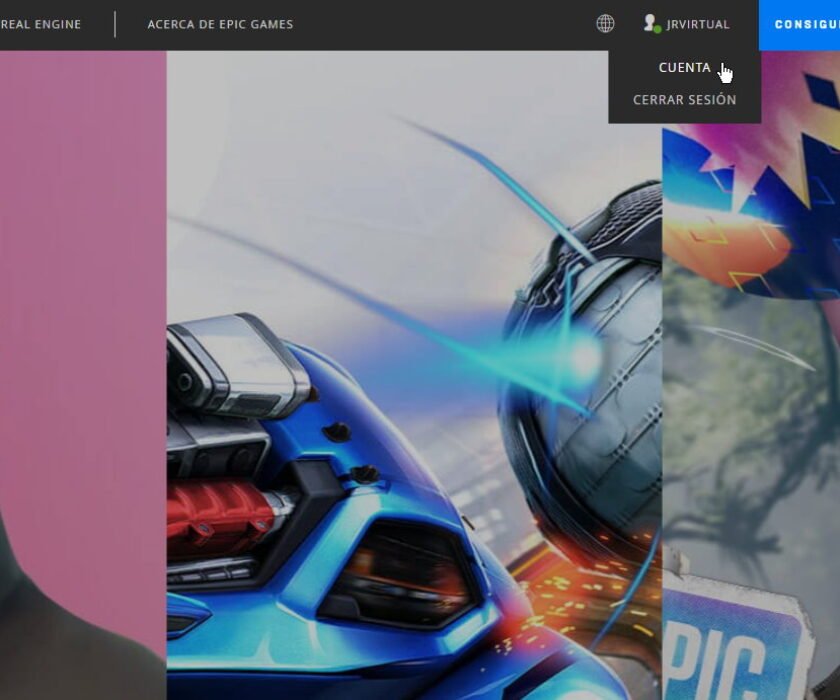Choose CERRAR SESIÓN to log out

click(685, 100)
